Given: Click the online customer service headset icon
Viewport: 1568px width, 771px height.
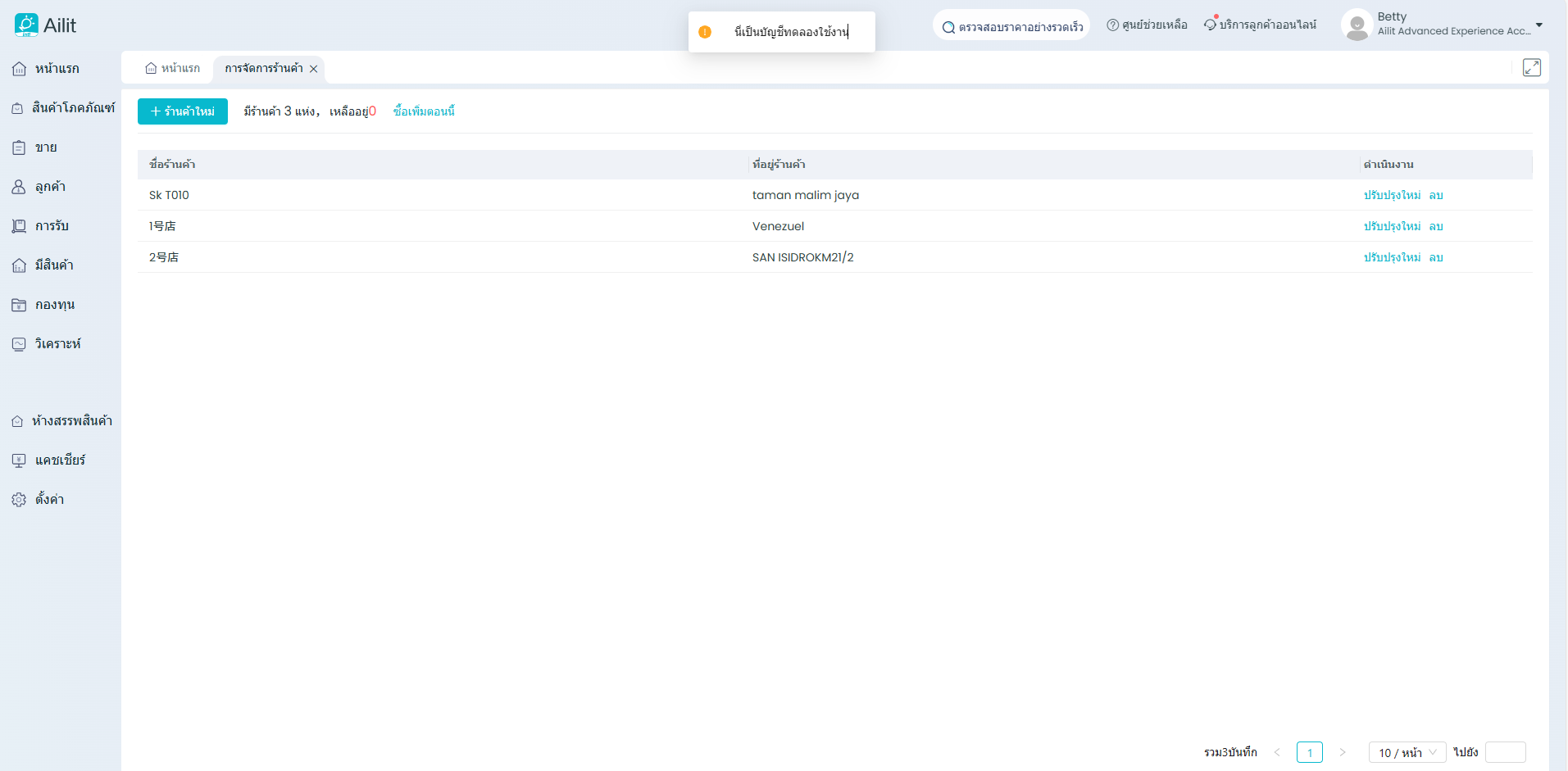Looking at the screenshot, I should pyautogui.click(x=1210, y=25).
